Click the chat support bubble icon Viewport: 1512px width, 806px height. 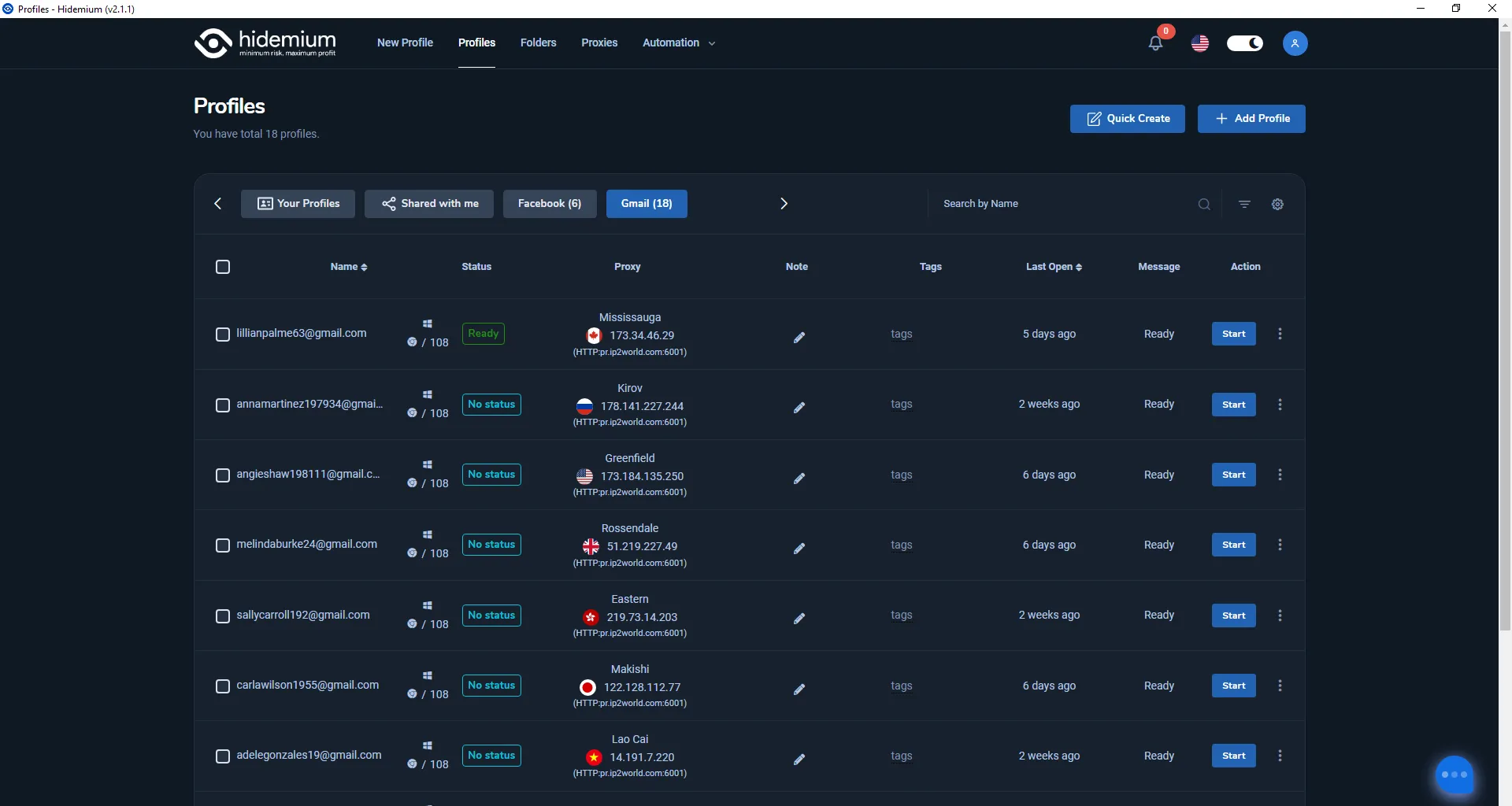tap(1454, 775)
